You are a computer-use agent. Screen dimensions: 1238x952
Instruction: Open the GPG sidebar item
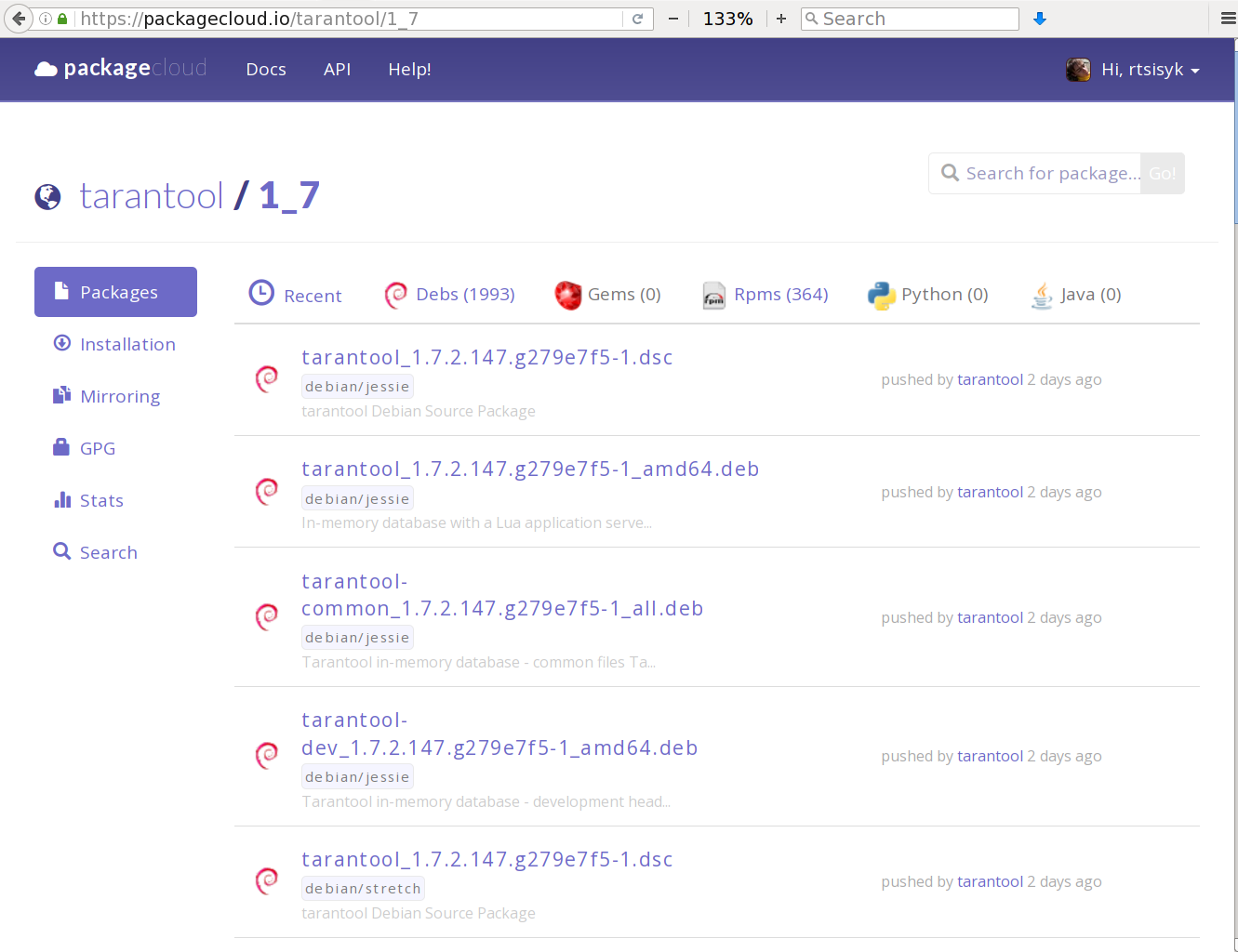coord(115,448)
